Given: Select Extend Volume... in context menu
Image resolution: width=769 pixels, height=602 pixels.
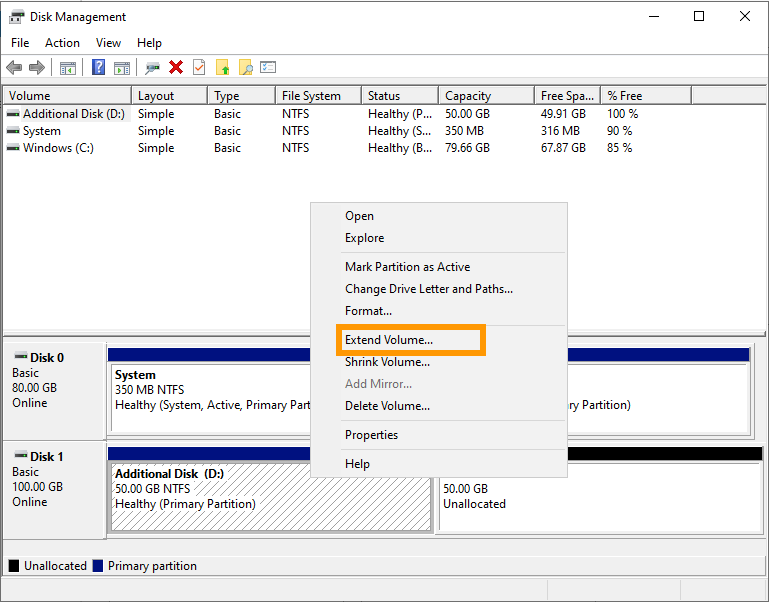Looking at the screenshot, I should 389,340.
